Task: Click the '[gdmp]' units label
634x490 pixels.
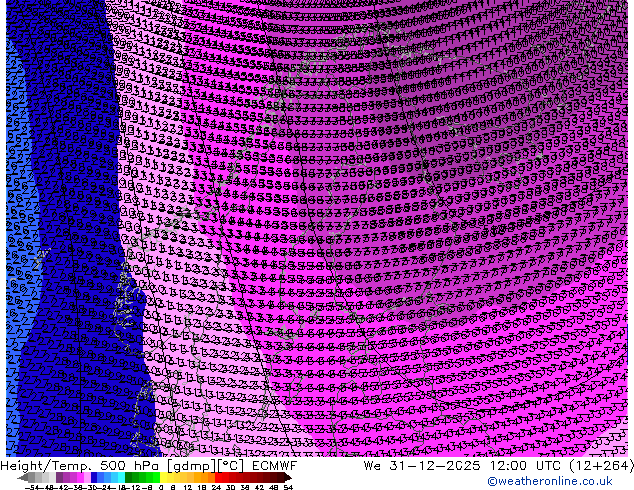Action: (x=191, y=466)
